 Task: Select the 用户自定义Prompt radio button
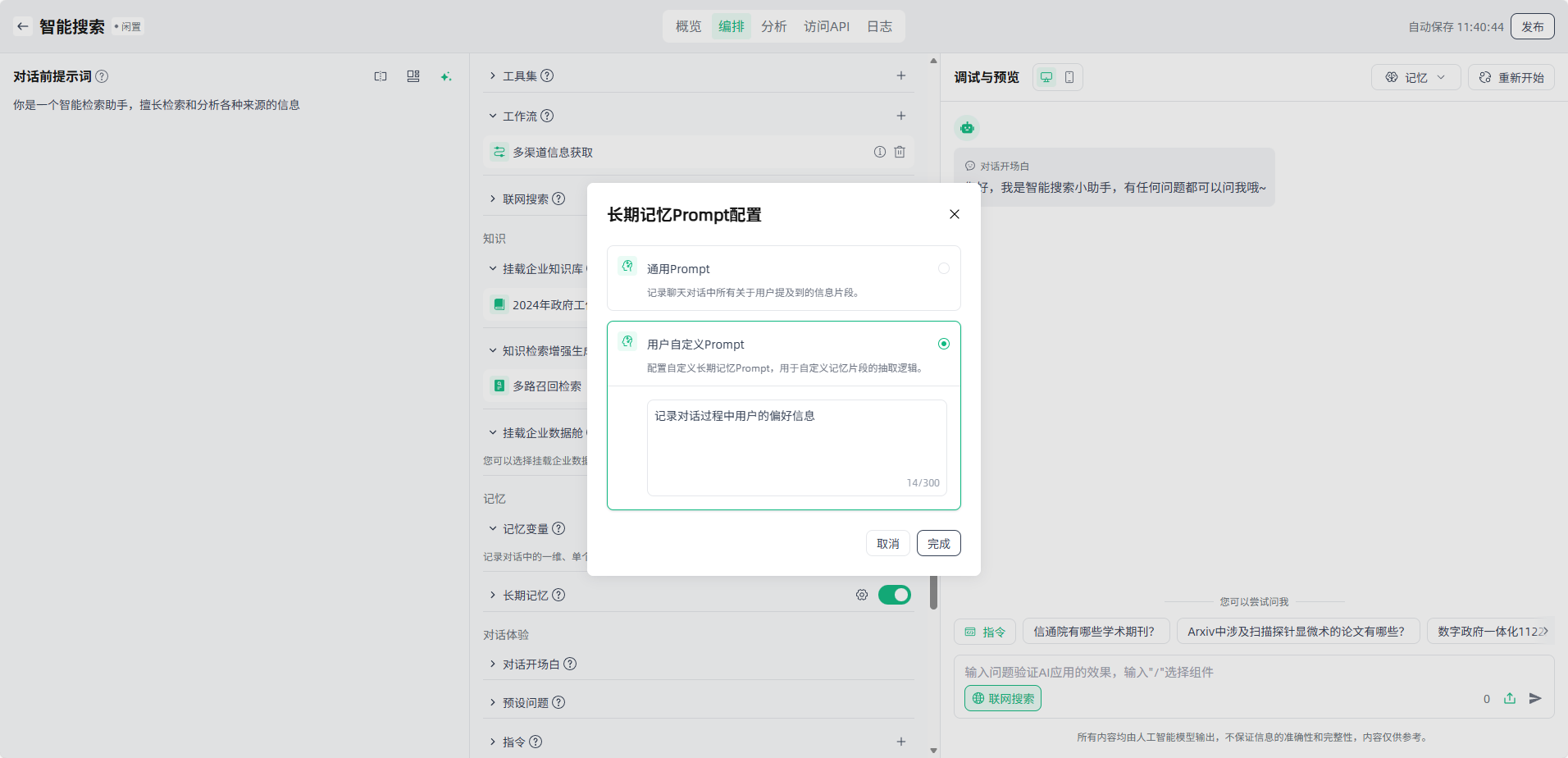tap(944, 344)
